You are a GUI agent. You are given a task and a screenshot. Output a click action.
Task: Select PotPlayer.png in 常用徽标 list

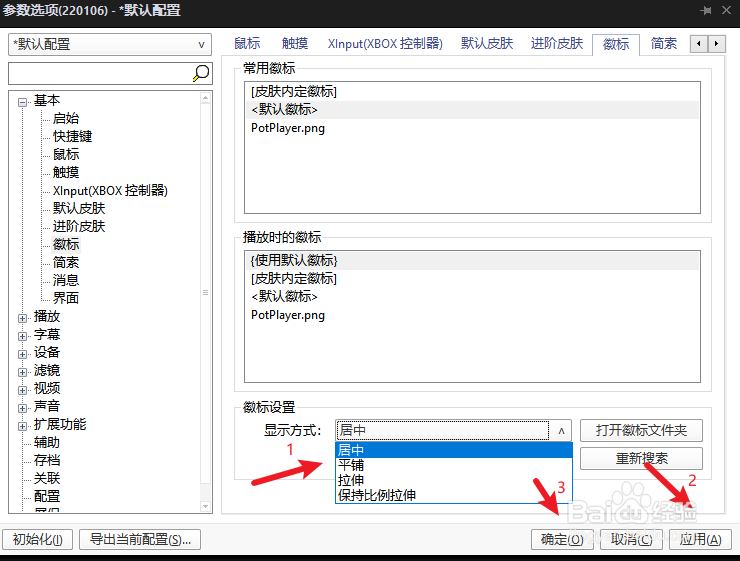(472, 128)
